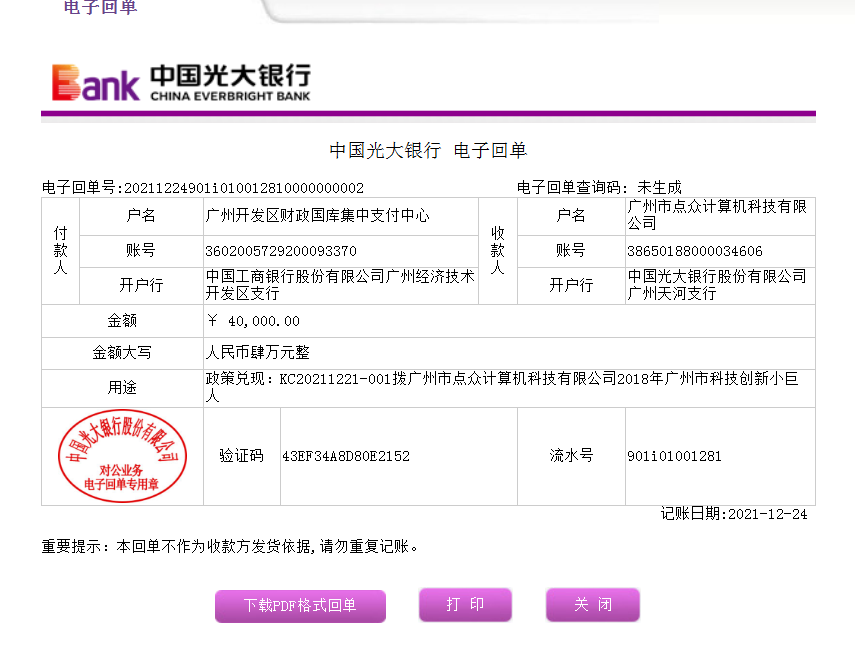The image size is (855, 645).
Task: Select payer account number 3602005729200093370
Action: pos(281,251)
